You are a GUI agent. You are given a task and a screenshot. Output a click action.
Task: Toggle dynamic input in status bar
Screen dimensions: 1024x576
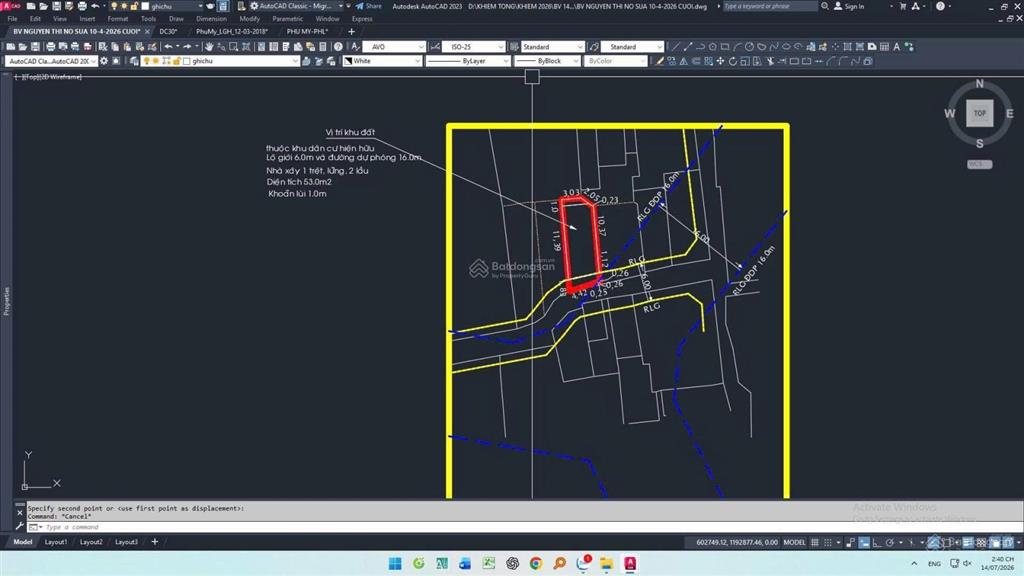click(x=864, y=543)
